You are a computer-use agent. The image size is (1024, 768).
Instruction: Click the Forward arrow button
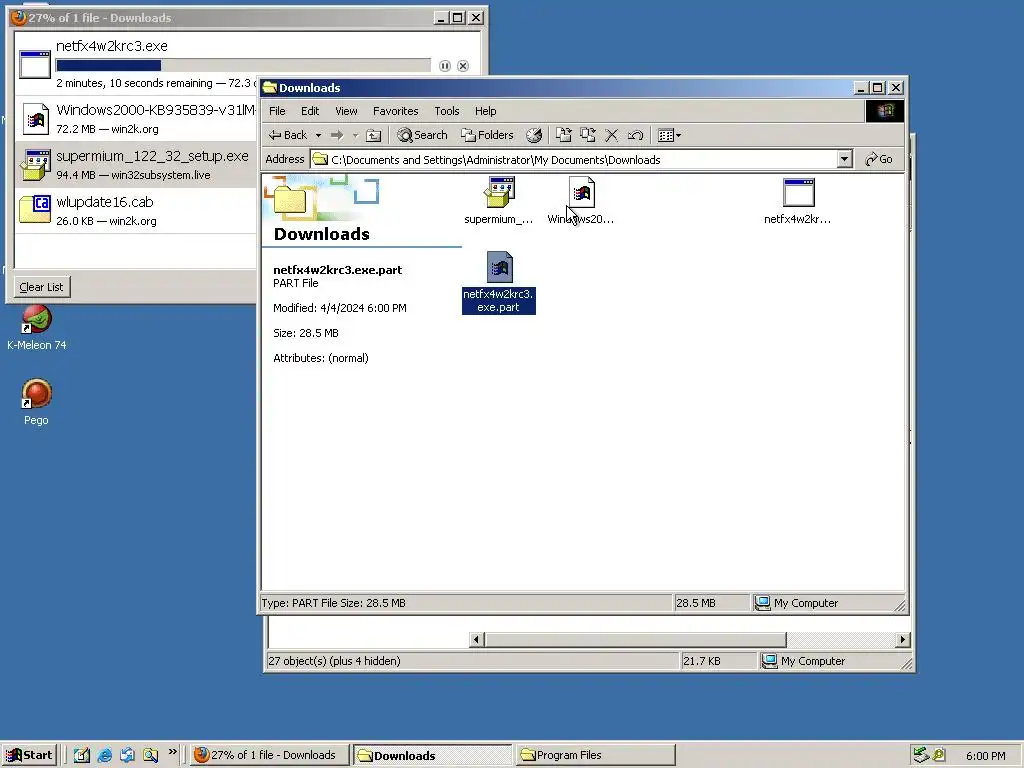click(337, 135)
